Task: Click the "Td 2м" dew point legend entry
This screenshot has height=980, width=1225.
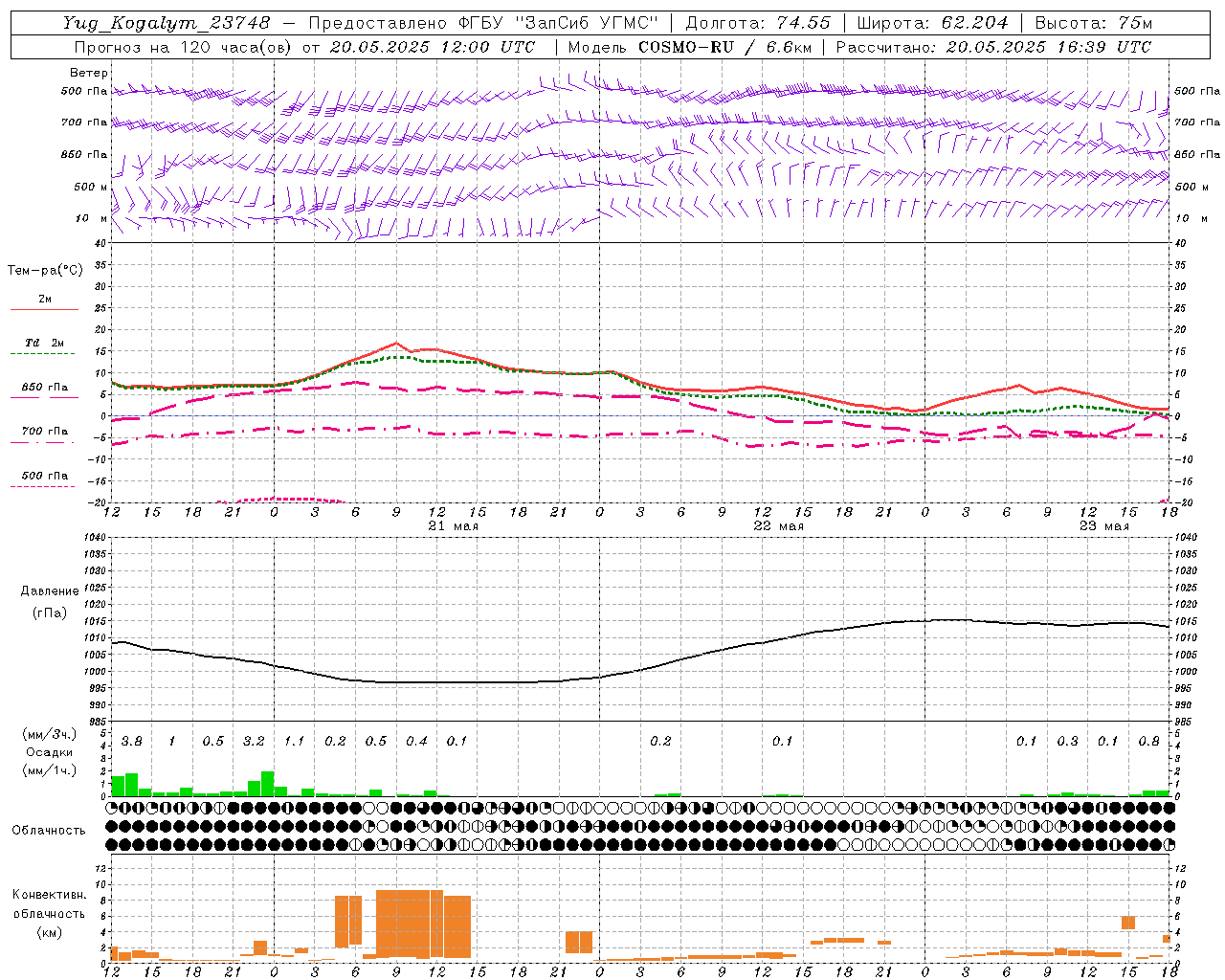Action: pyautogui.click(x=45, y=343)
